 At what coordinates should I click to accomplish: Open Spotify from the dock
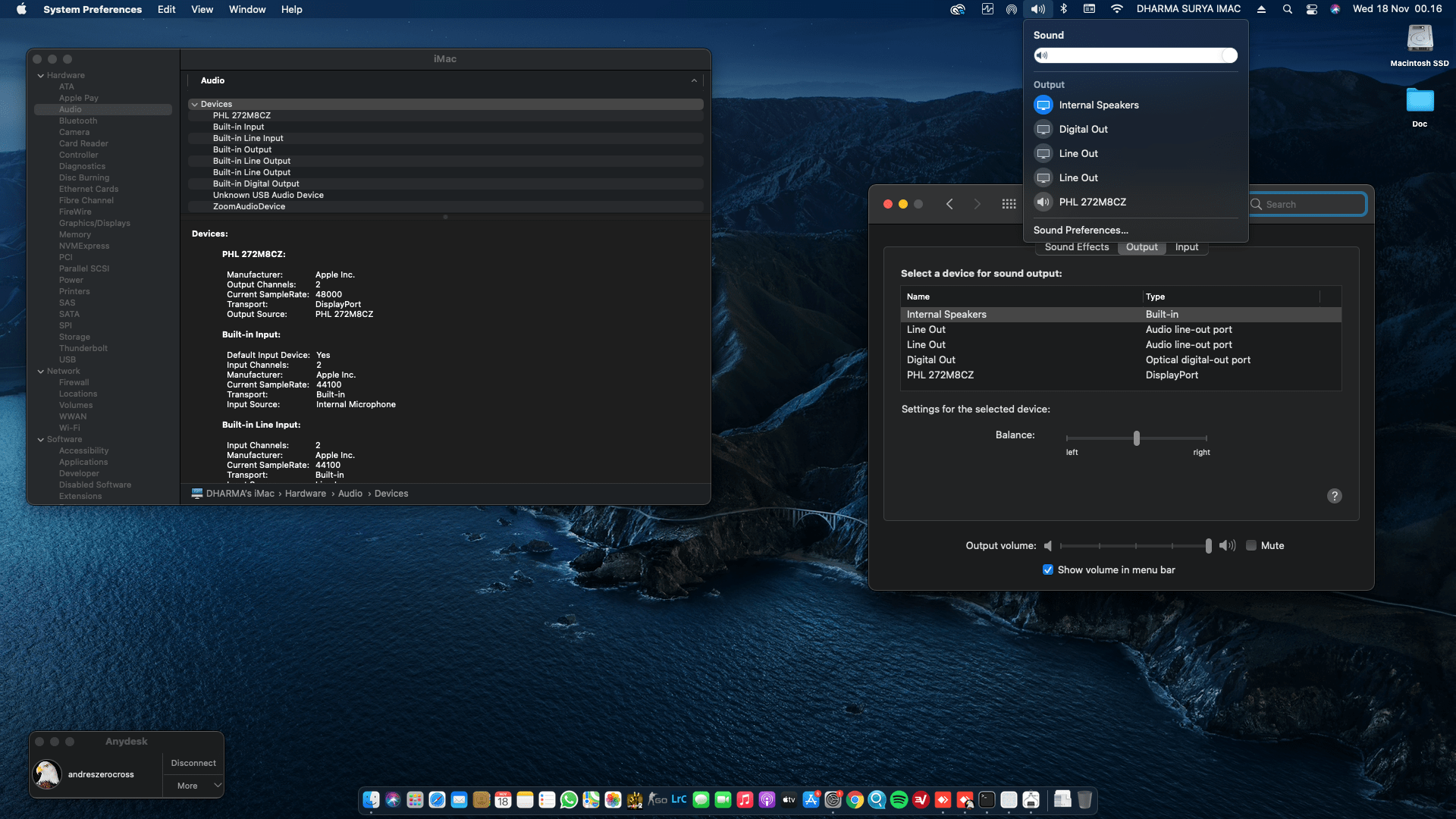coord(899,800)
